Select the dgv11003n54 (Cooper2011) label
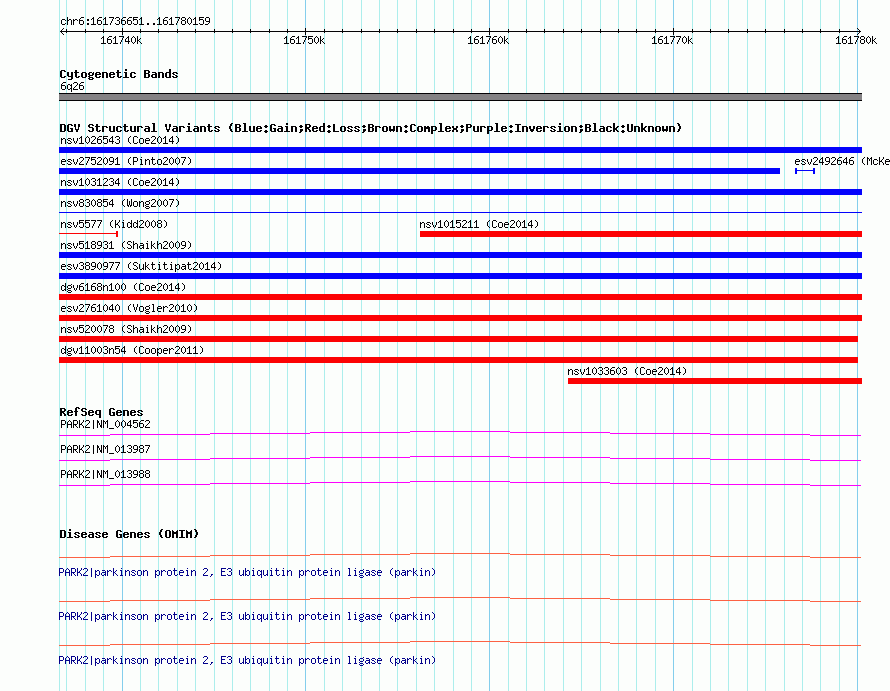Viewport: 890px width, 691px height. pyautogui.click(x=132, y=350)
